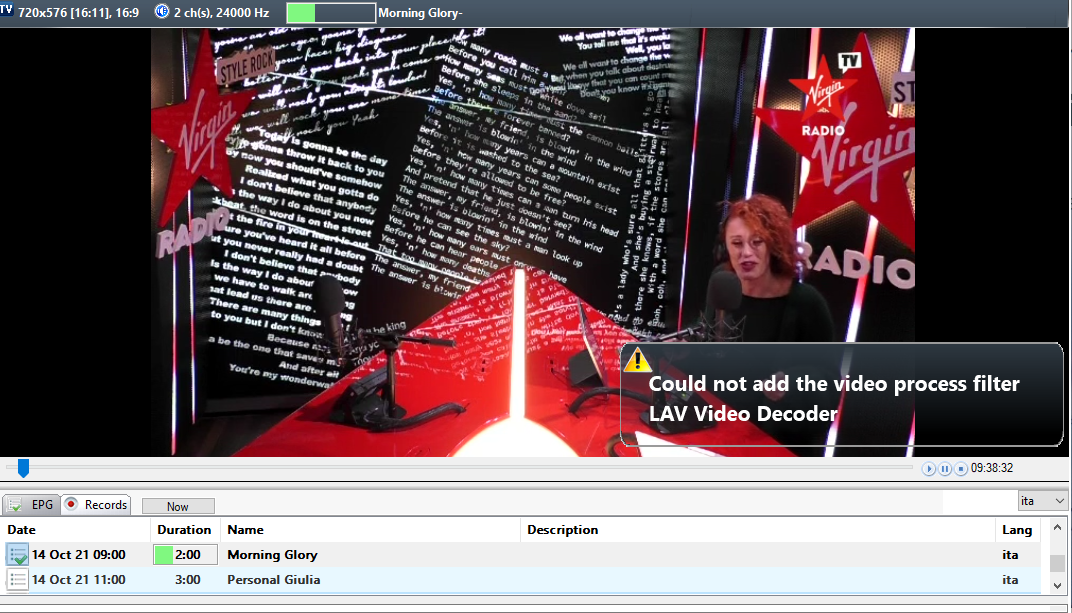Click the Name column header
Viewport: 1072px width, 613px height.
(x=371, y=530)
